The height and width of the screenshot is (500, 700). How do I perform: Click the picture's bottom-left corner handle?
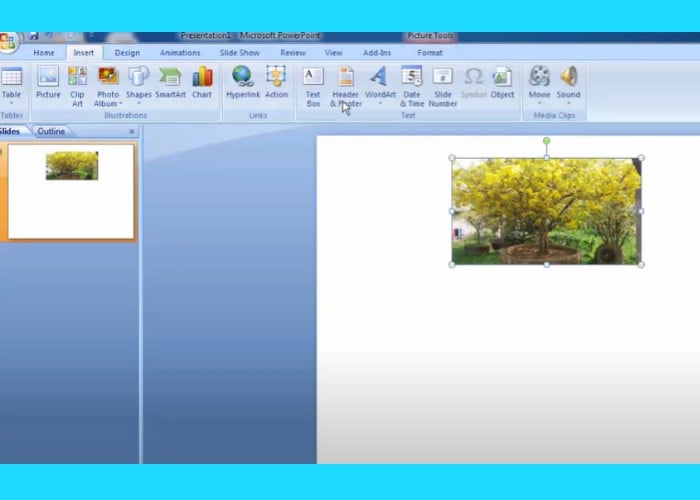[x=452, y=265]
